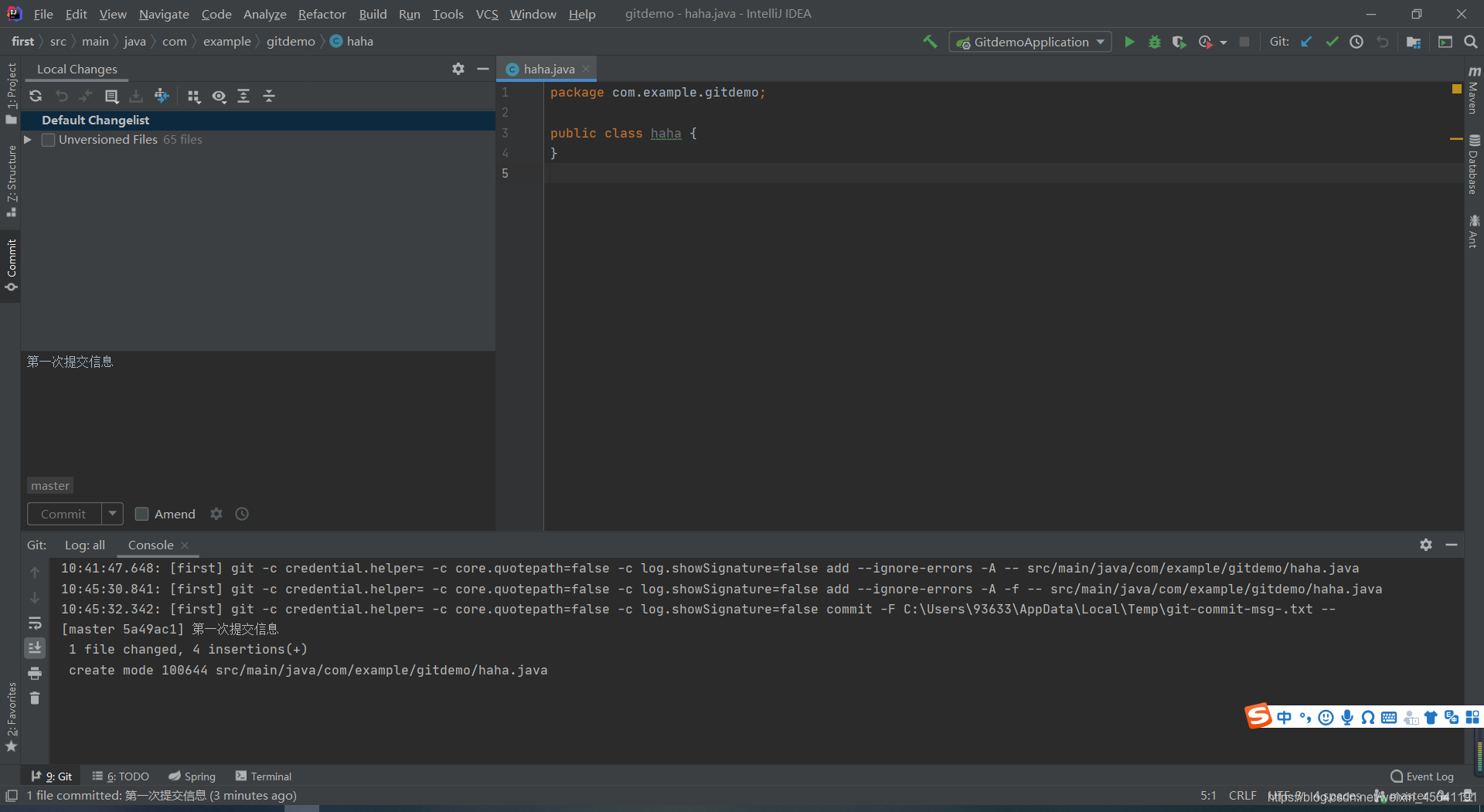Click scroll to end in Git console

click(35, 648)
